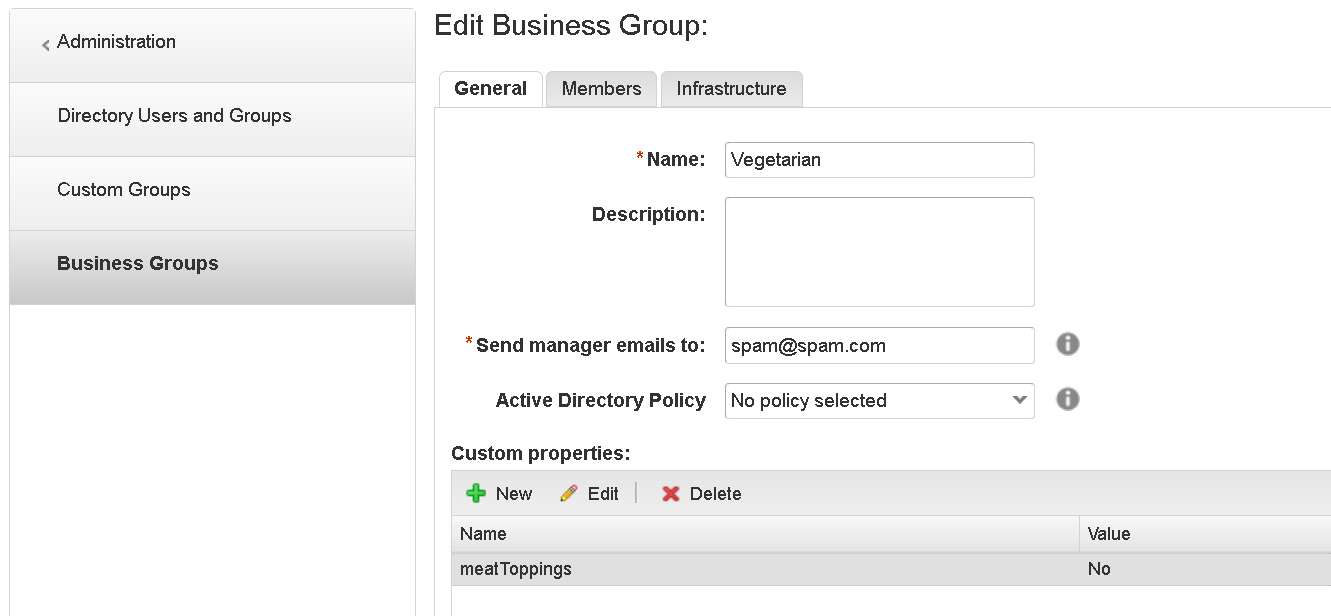Click the Name field showing Vegetarian
Viewport: 1331px width, 616px height.
(878, 160)
